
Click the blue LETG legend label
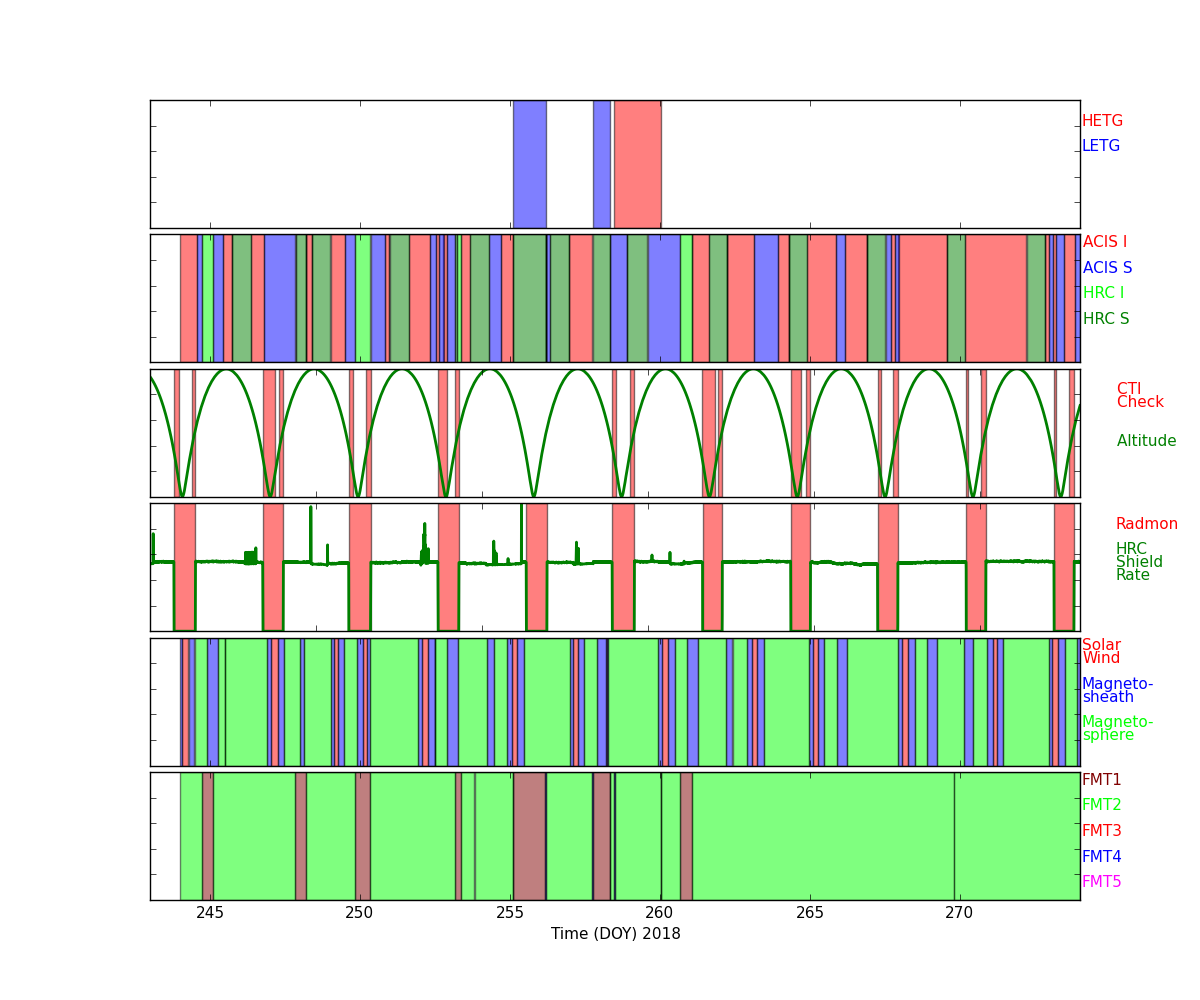[x=1100, y=146]
